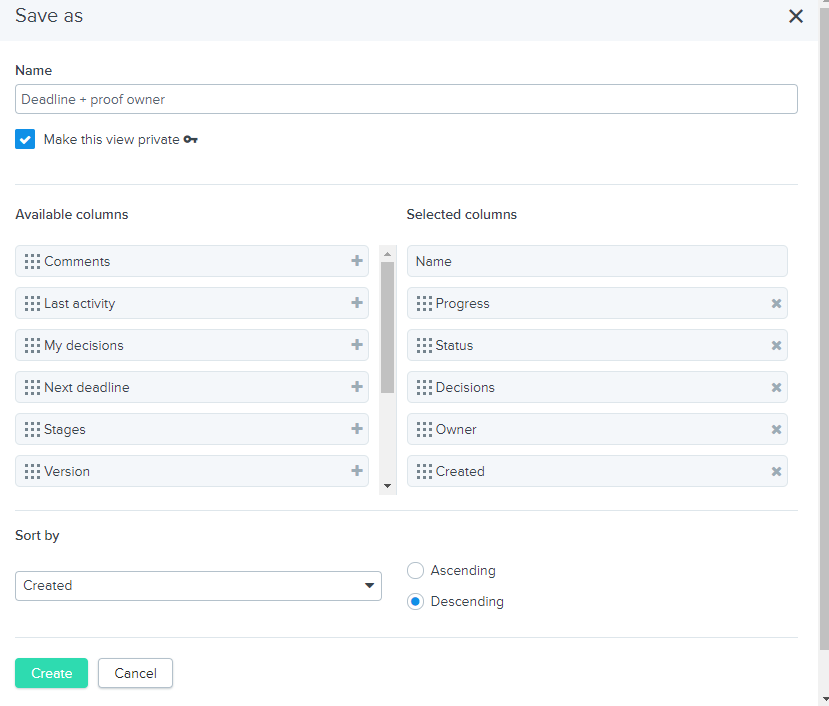Screen dimensions: 829x706
Task: Select Ascending sort order
Action: coord(416,570)
